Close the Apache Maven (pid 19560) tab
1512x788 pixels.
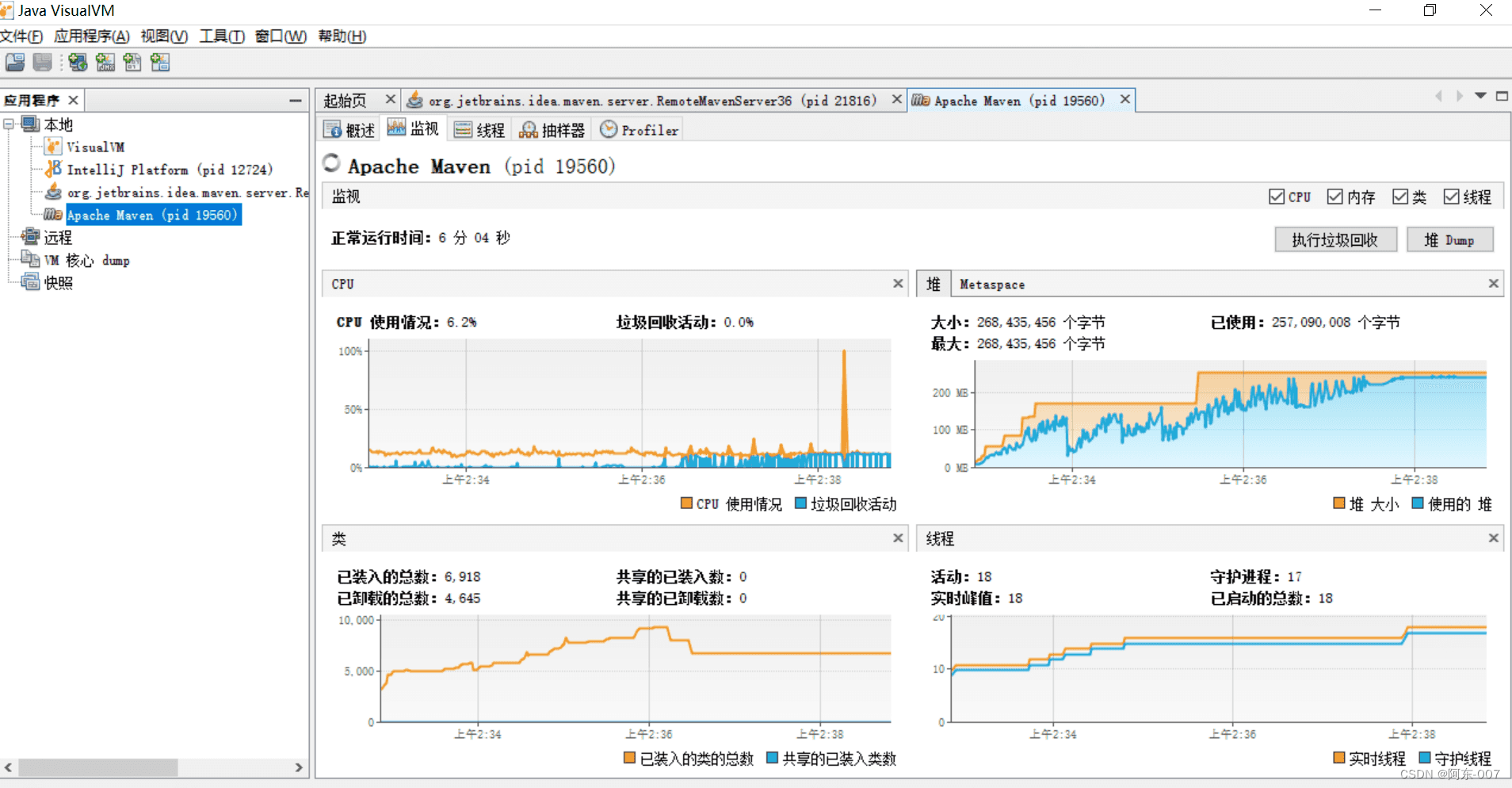(x=1124, y=99)
